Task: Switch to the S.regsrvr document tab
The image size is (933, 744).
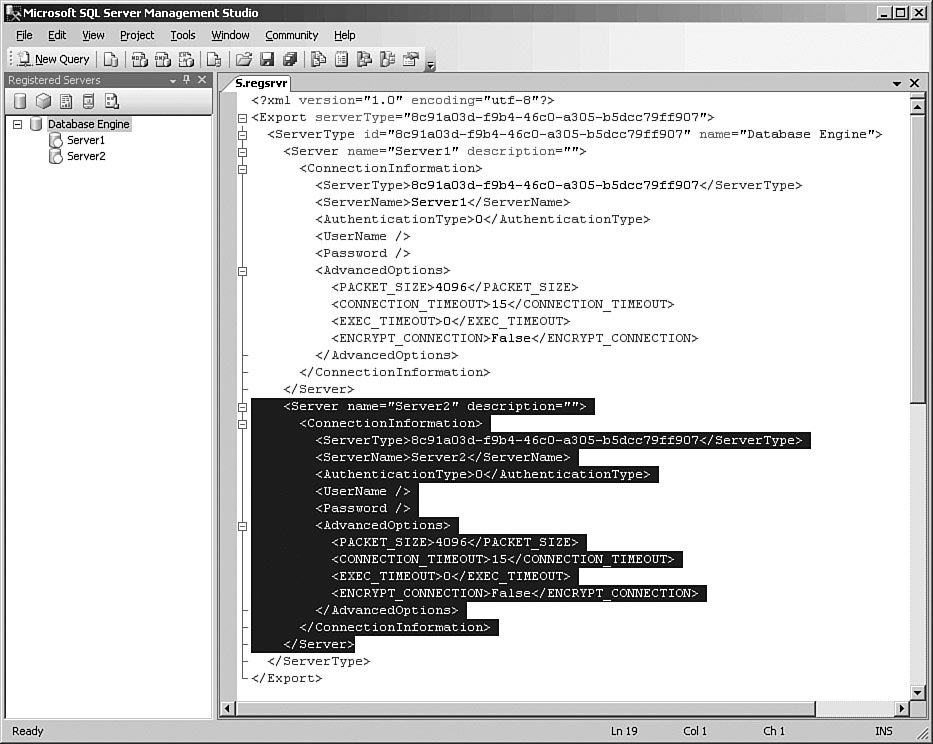Action: [261, 83]
